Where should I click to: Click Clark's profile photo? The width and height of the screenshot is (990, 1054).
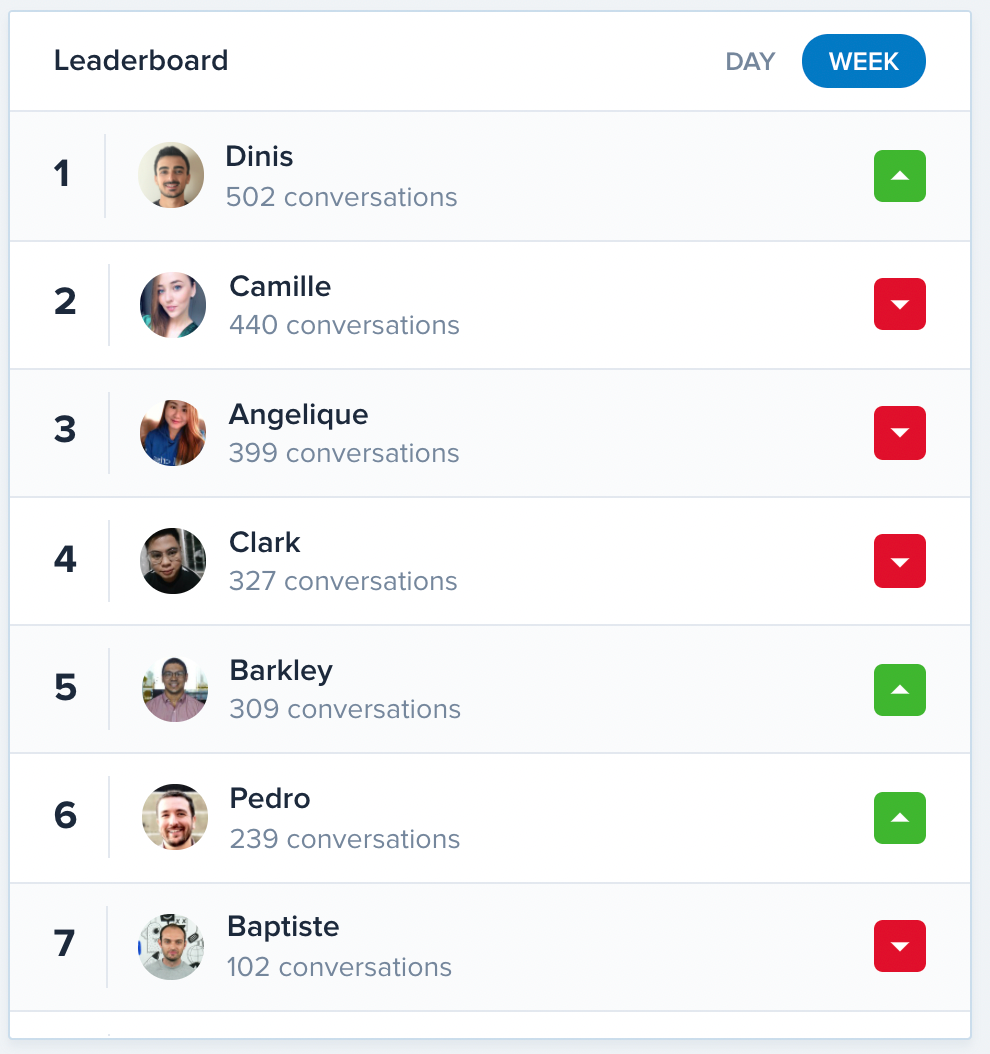pyautogui.click(x=173, y=561)
